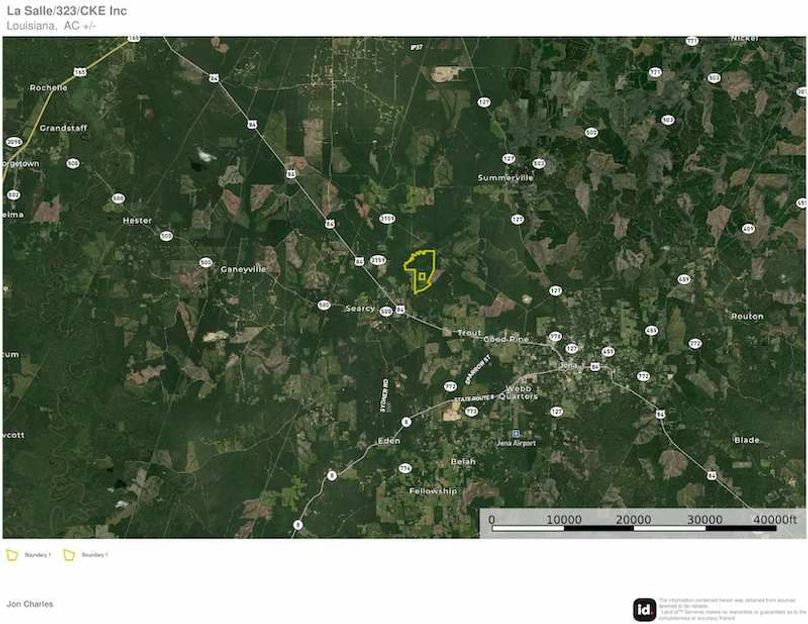This screenshot has height=624, width=808.
Task: Click the '40000ft' scale bar value
Action: 775,519
